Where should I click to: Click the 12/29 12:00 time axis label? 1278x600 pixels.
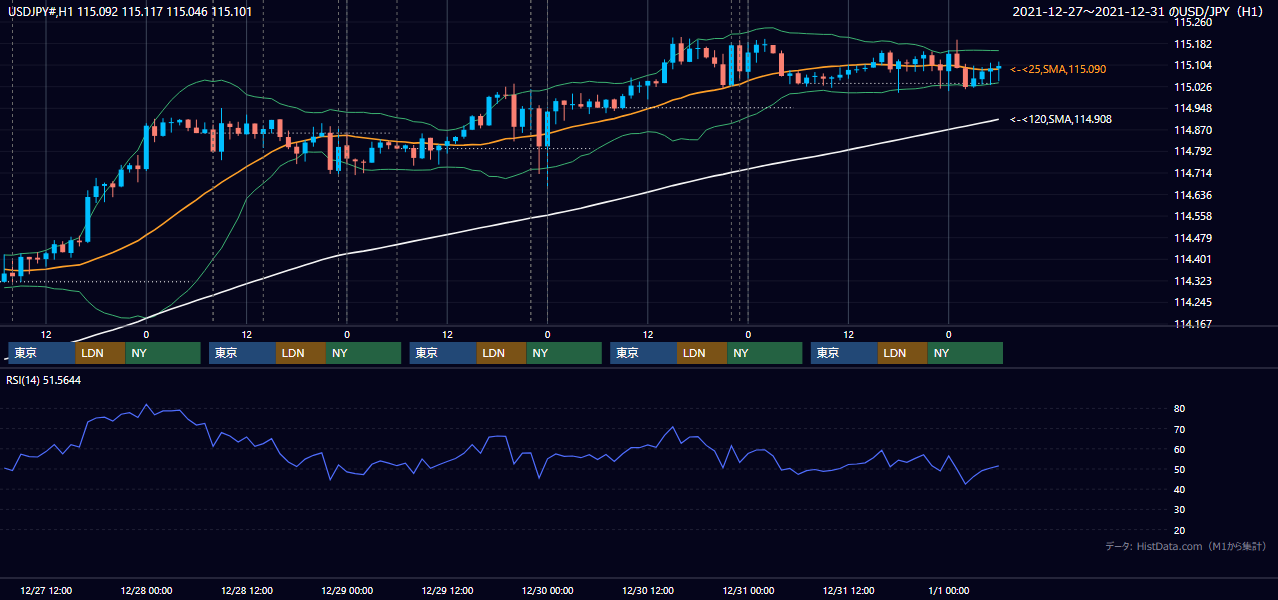click(447, 590)
